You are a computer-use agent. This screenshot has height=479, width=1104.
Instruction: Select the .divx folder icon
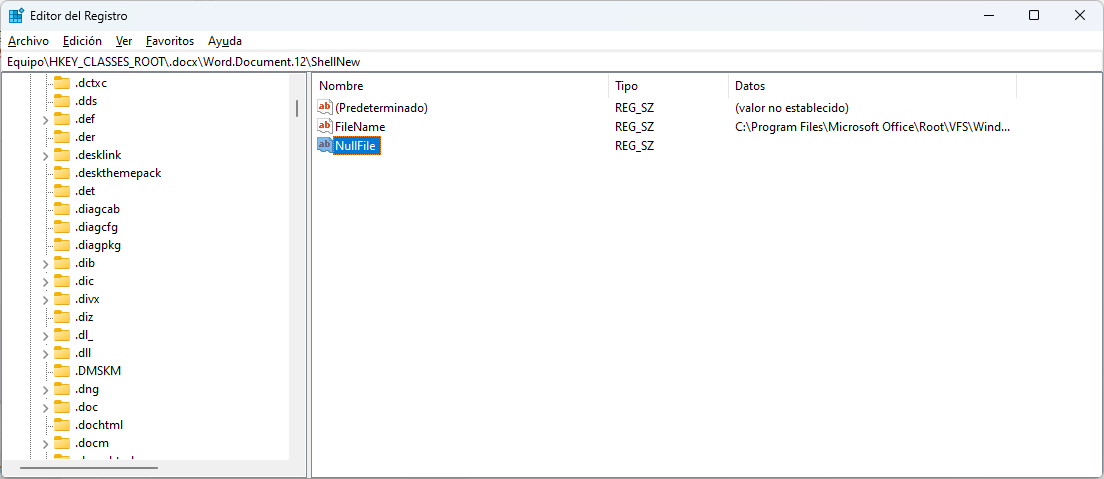[63, 299]
